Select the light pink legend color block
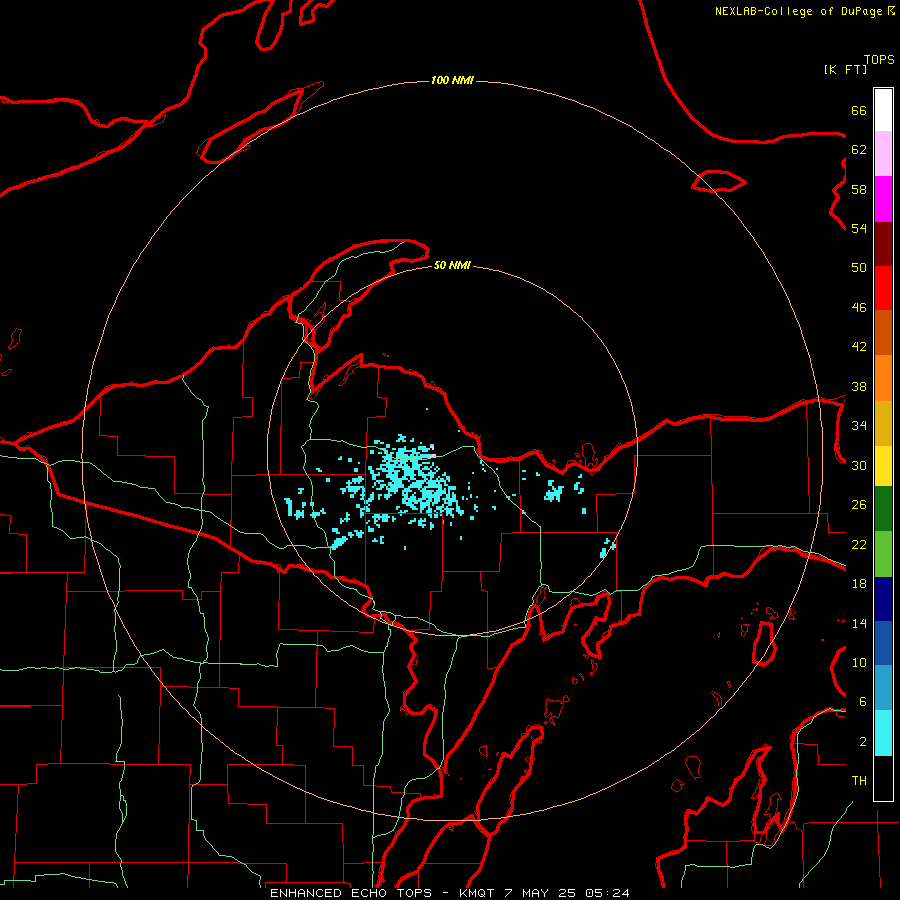Viewport: 900px width, 900px height. tap(883, 154)
